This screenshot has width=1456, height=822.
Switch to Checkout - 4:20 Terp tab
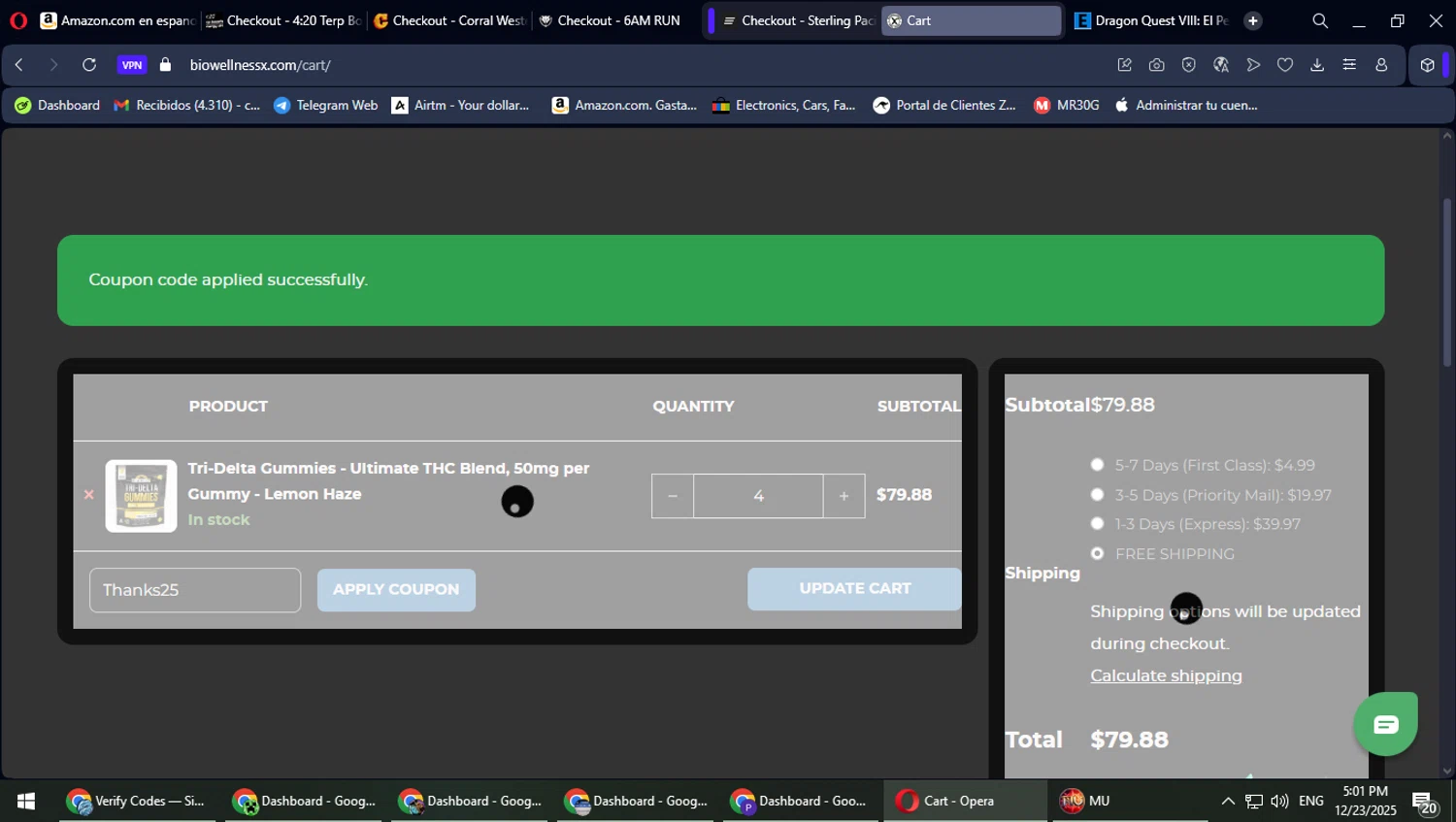[x=283, y=20]
